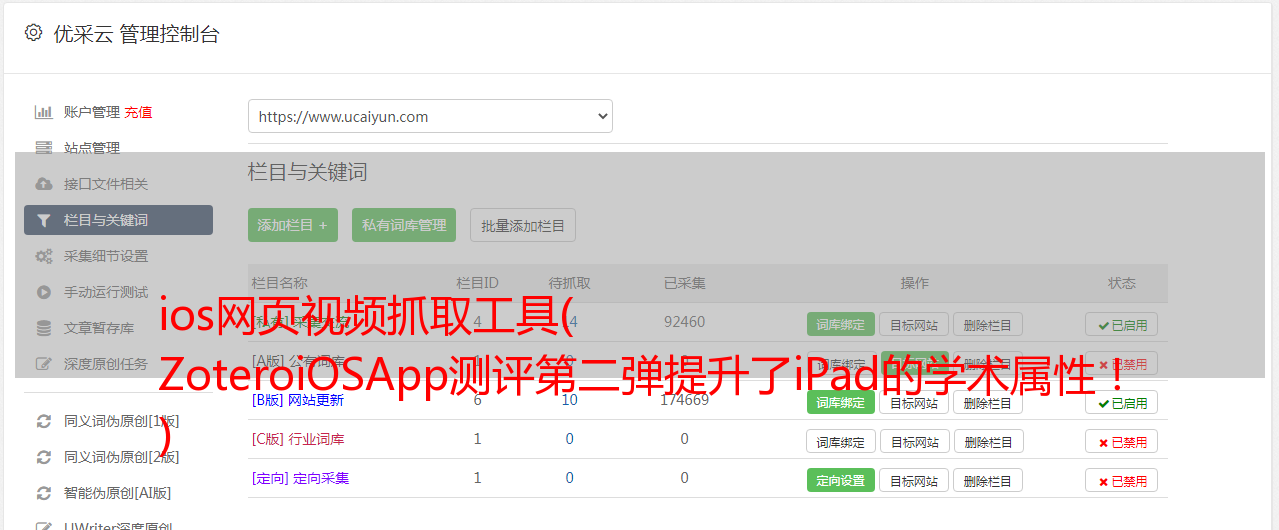Screen dimensions: 1279x530
Task: Click 目标网站 in the [C版] 行业词库 row
Action: [x=914, y=441]
